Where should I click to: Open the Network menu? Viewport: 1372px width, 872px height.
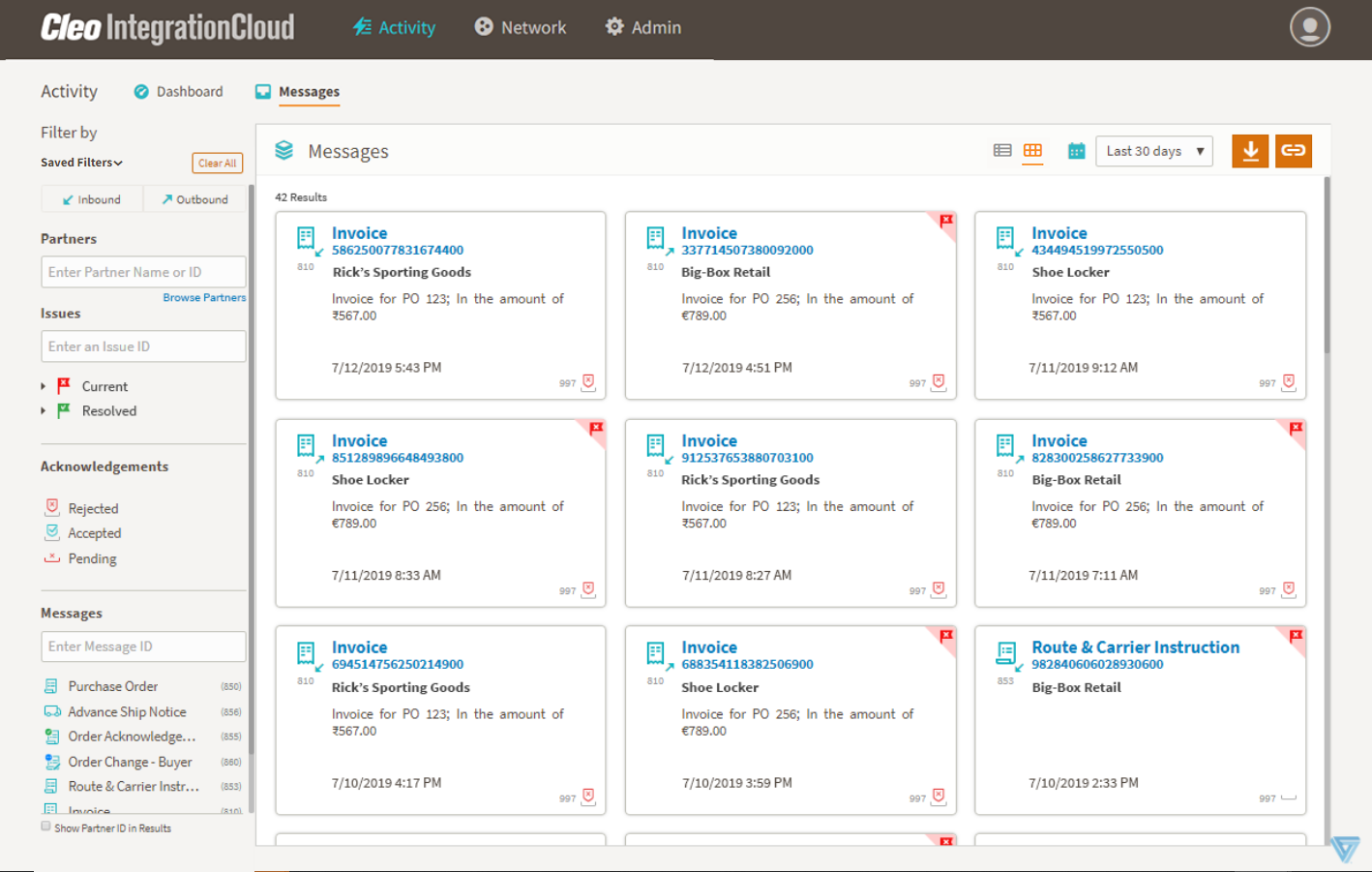point(520,28)
